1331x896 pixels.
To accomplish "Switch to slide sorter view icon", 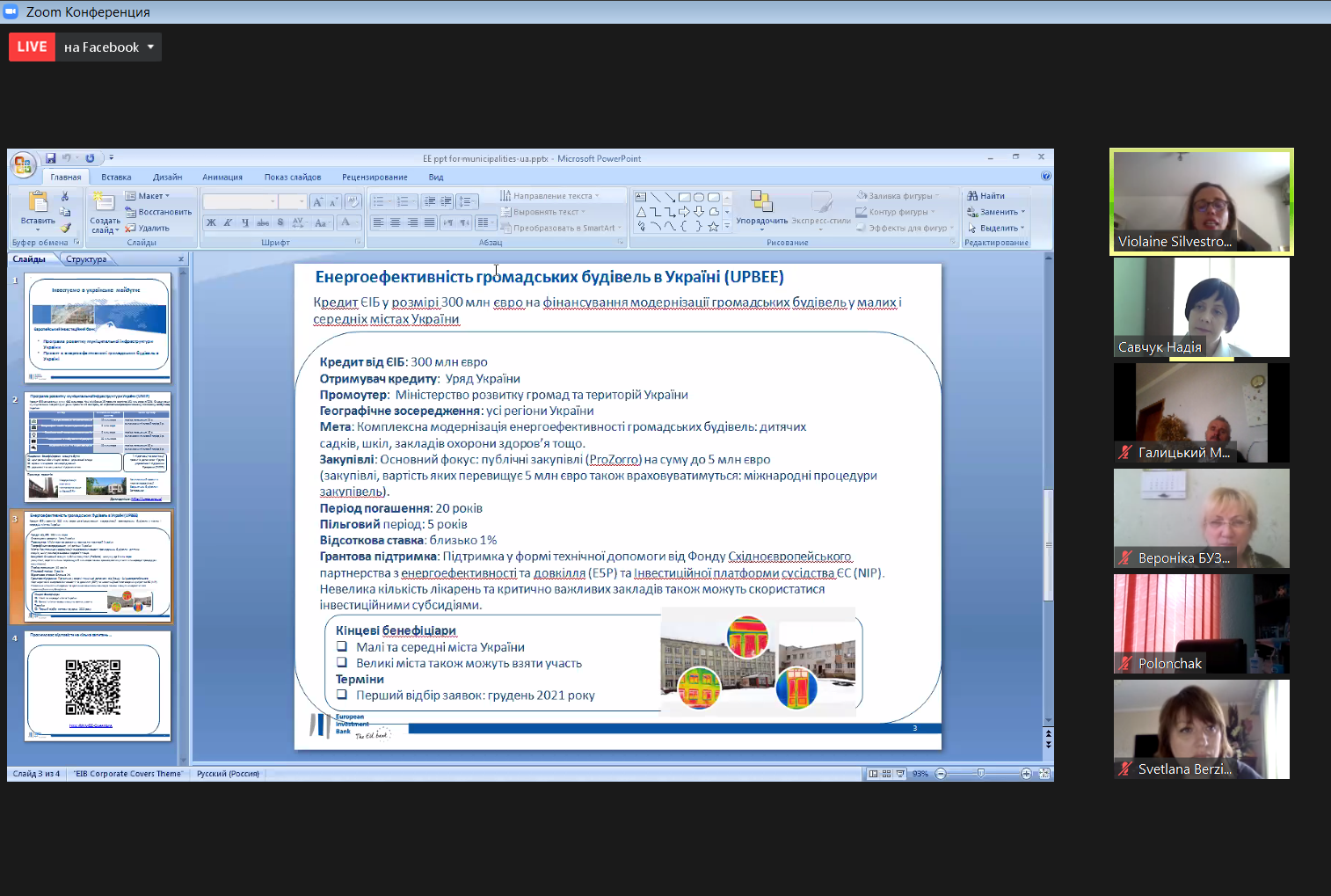I will coord(886,774).
